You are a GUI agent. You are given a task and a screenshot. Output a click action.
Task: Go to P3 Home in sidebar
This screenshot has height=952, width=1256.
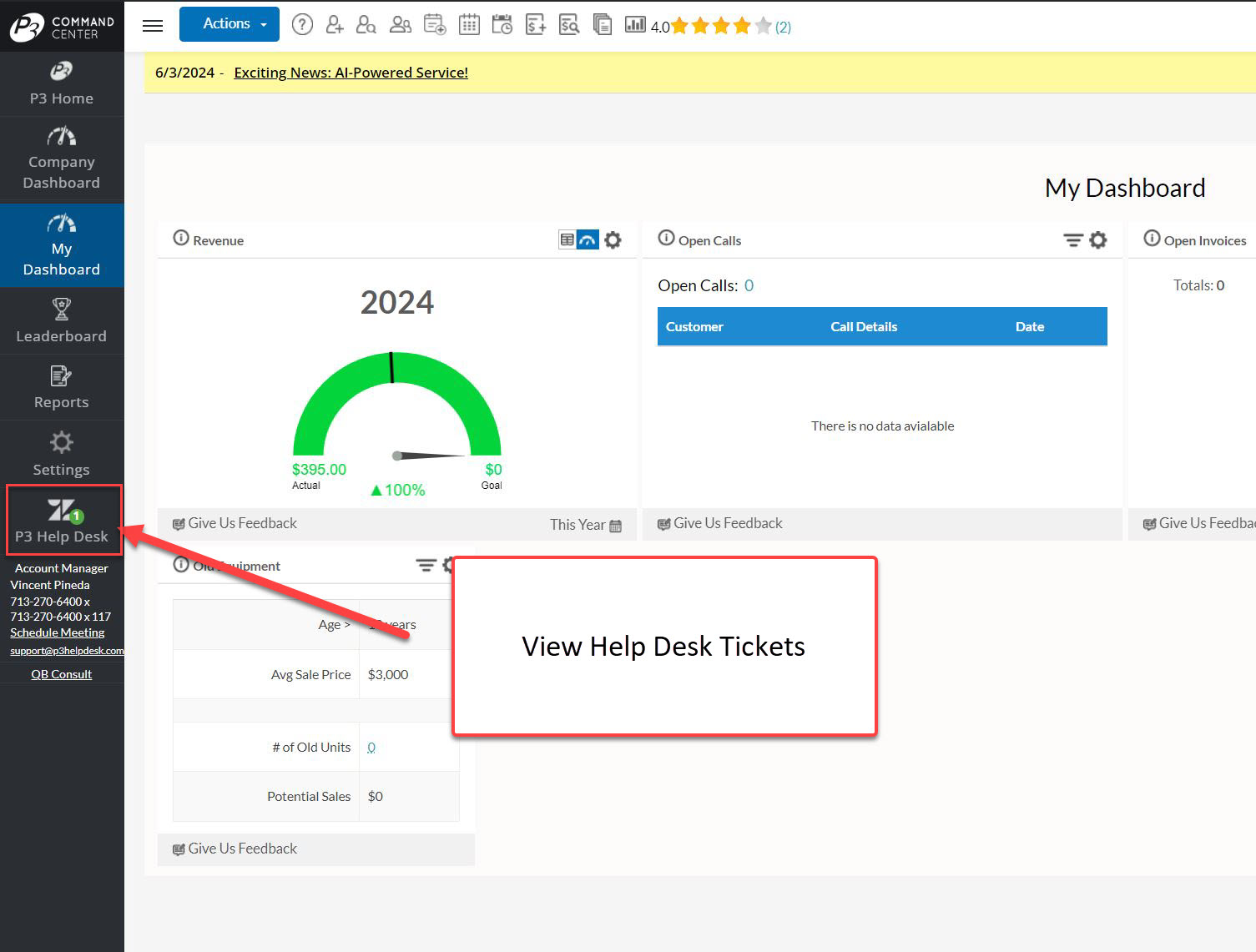[62, 84]
